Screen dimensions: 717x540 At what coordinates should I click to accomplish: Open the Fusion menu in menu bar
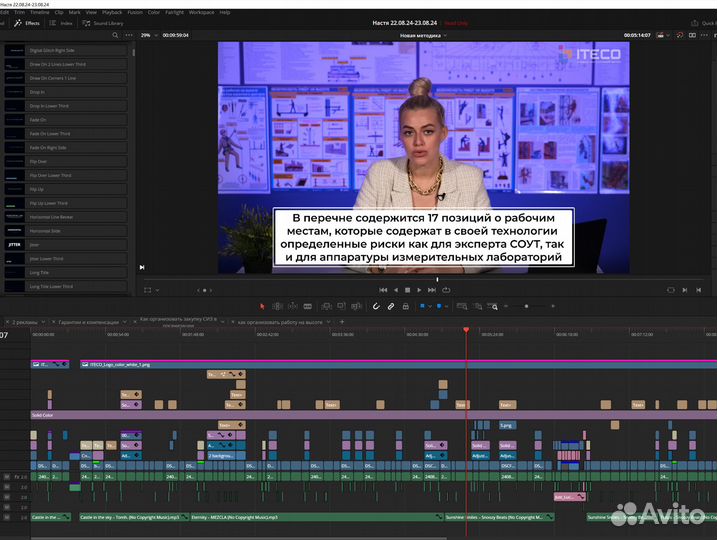click(x=136, y=12)
